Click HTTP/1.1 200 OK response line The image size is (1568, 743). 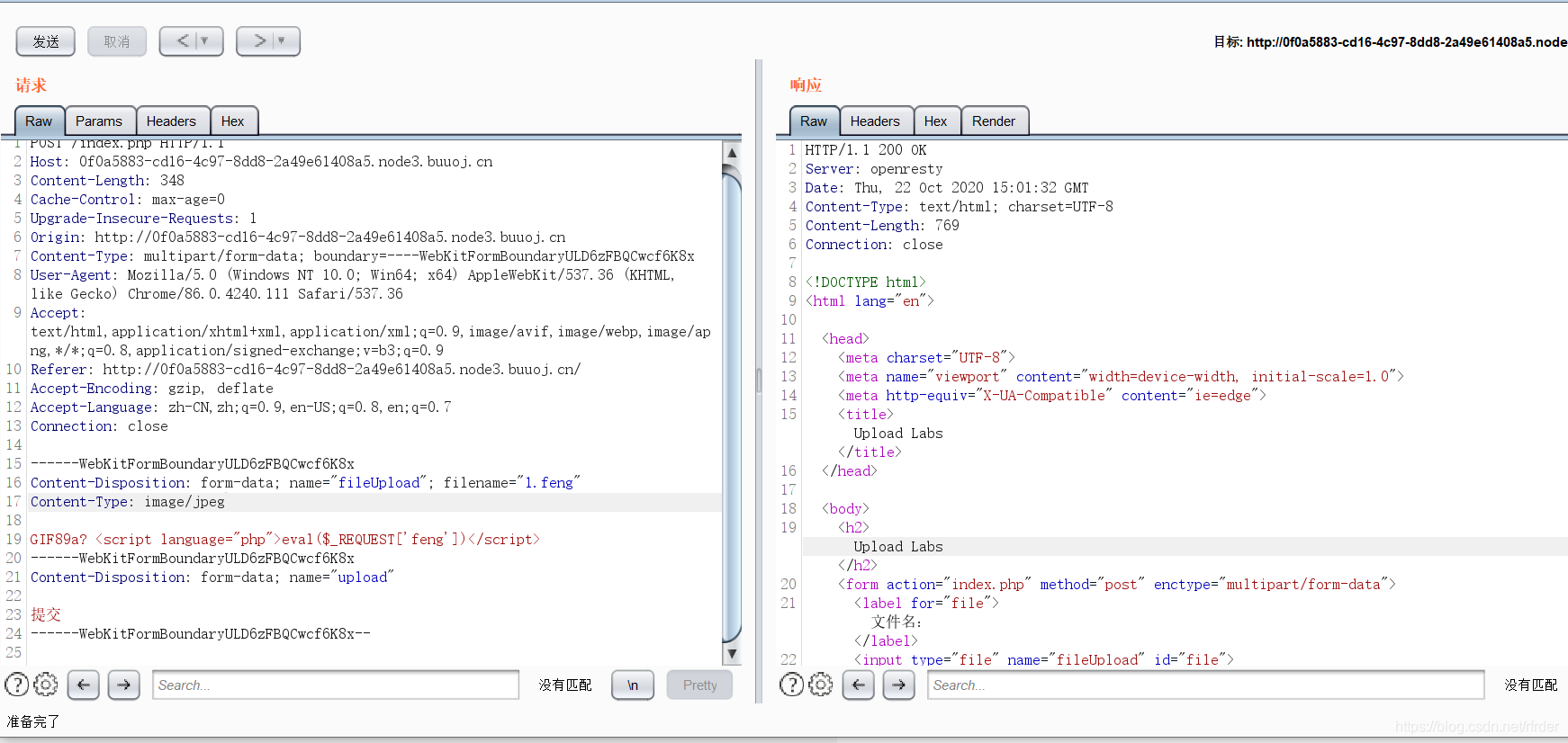click(x=866, y=150)
